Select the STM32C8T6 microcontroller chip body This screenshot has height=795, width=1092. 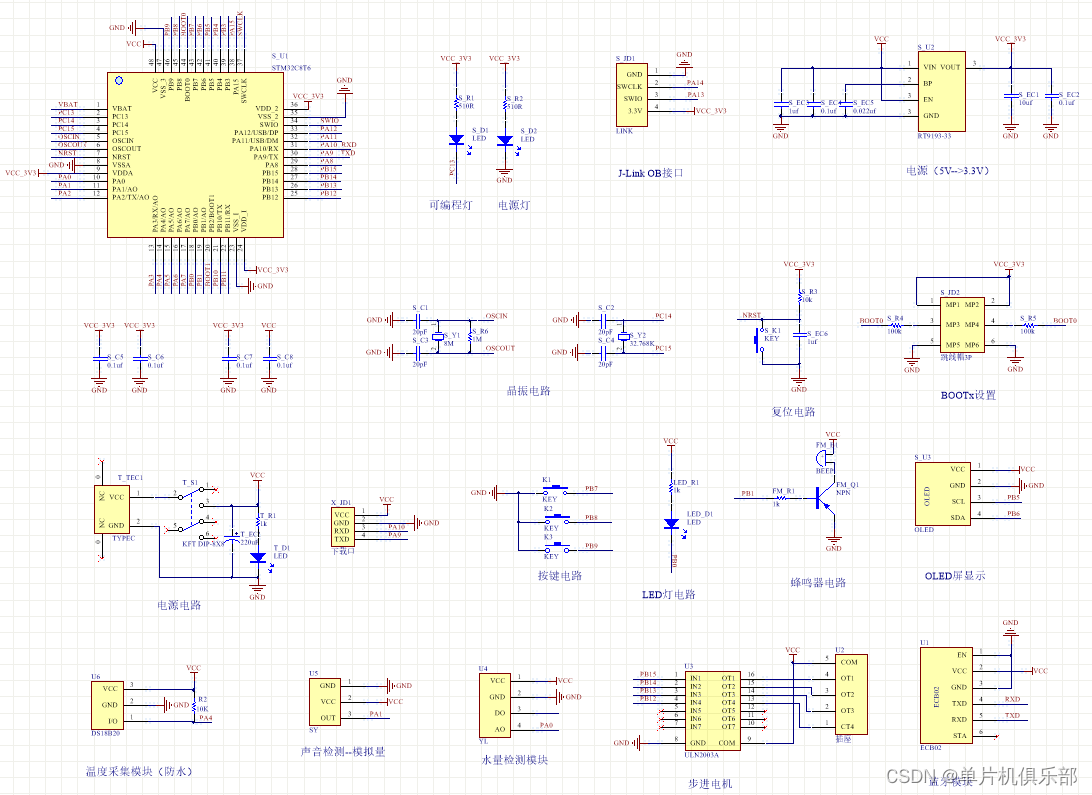195,155
